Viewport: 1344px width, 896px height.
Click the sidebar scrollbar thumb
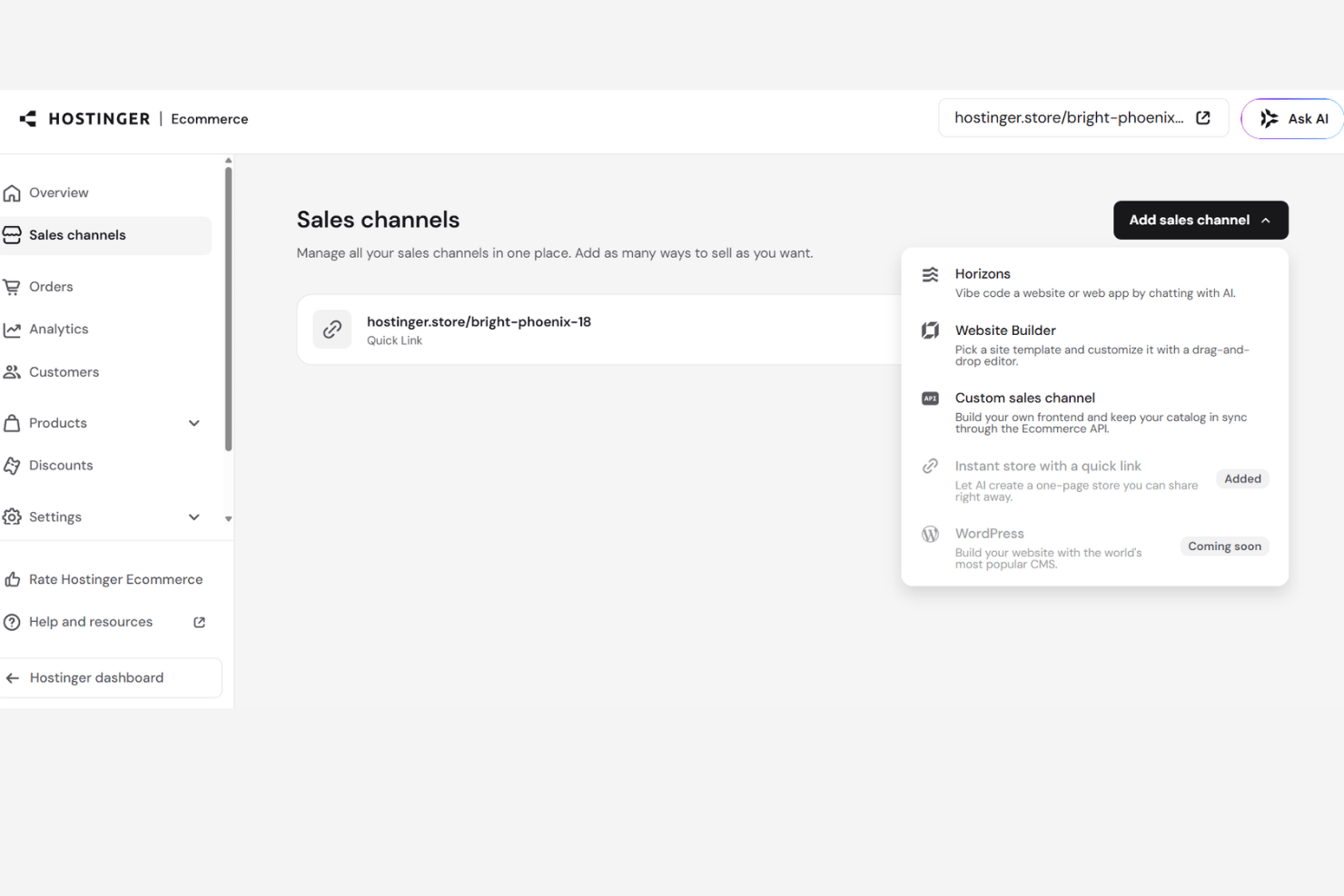(229, 309)
